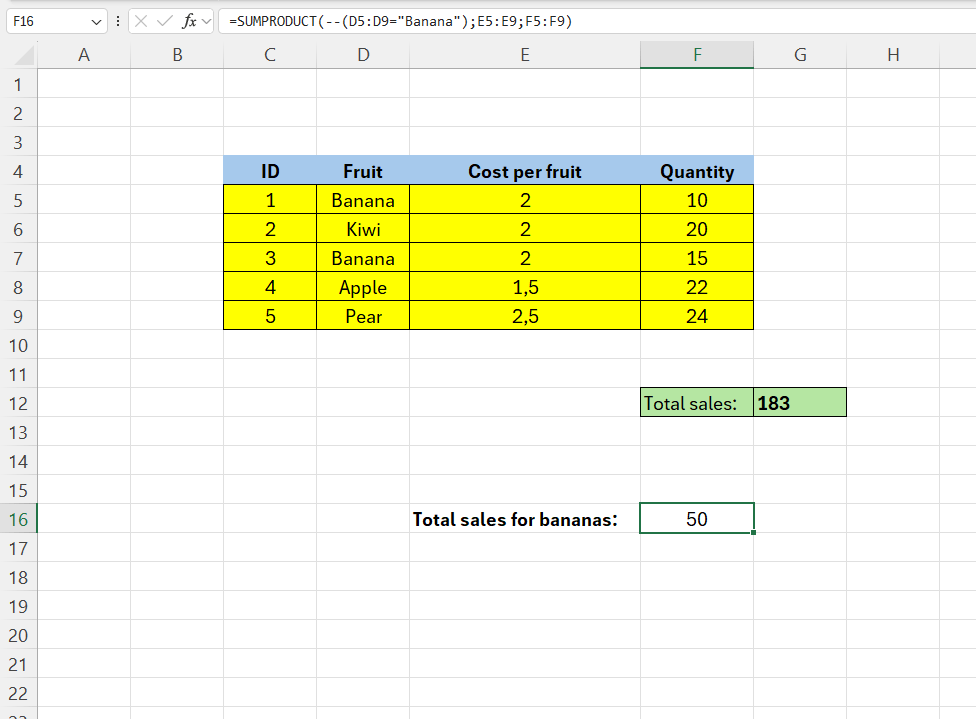Image resolution: width=976 pixels, height=719 pixels.
Task: Select the Quantity cell showing 22
Action: click(x=696, y=287)
